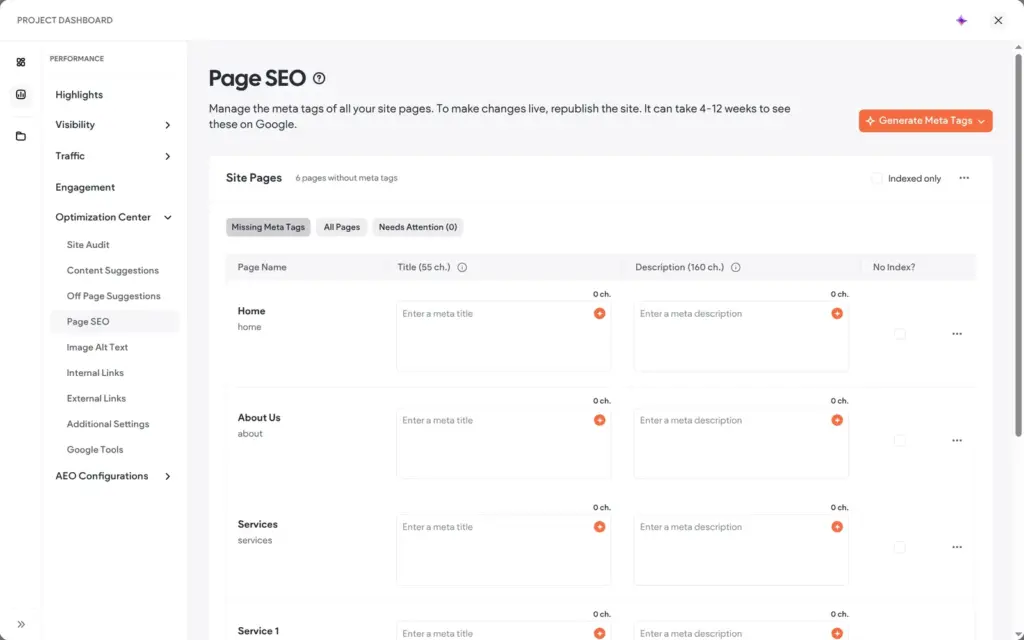The image size is (1024, 640).
Task: Open the folder icon in left rail
Action: tap(21, 136)
